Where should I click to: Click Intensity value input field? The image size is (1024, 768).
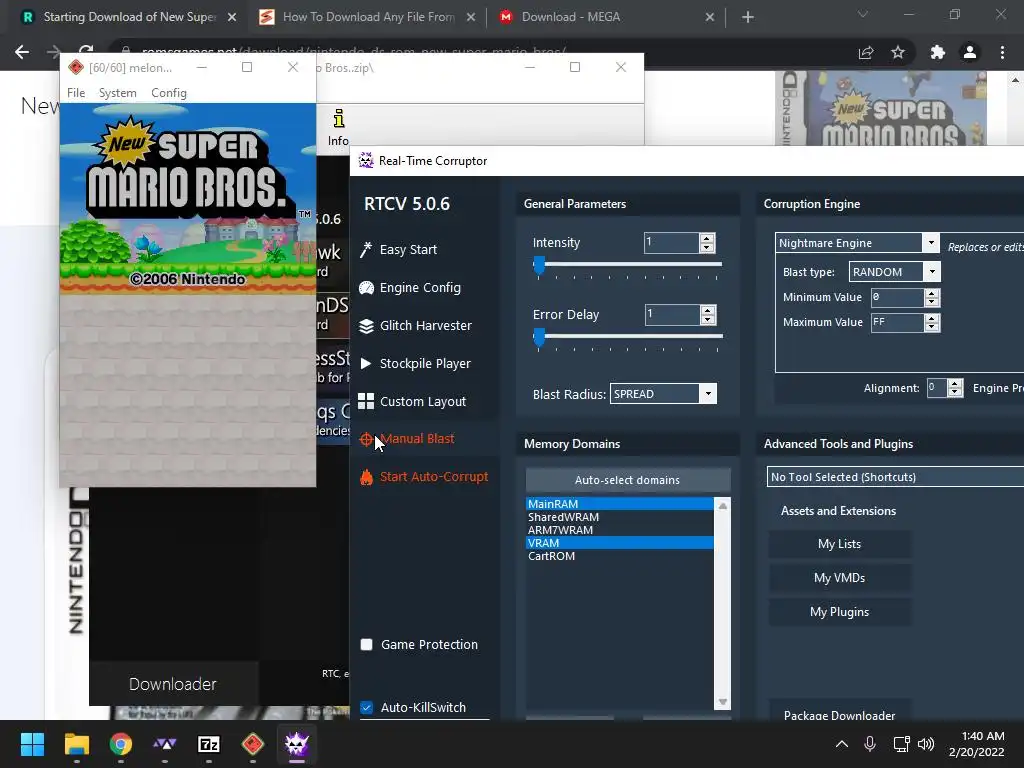(671, 243)
